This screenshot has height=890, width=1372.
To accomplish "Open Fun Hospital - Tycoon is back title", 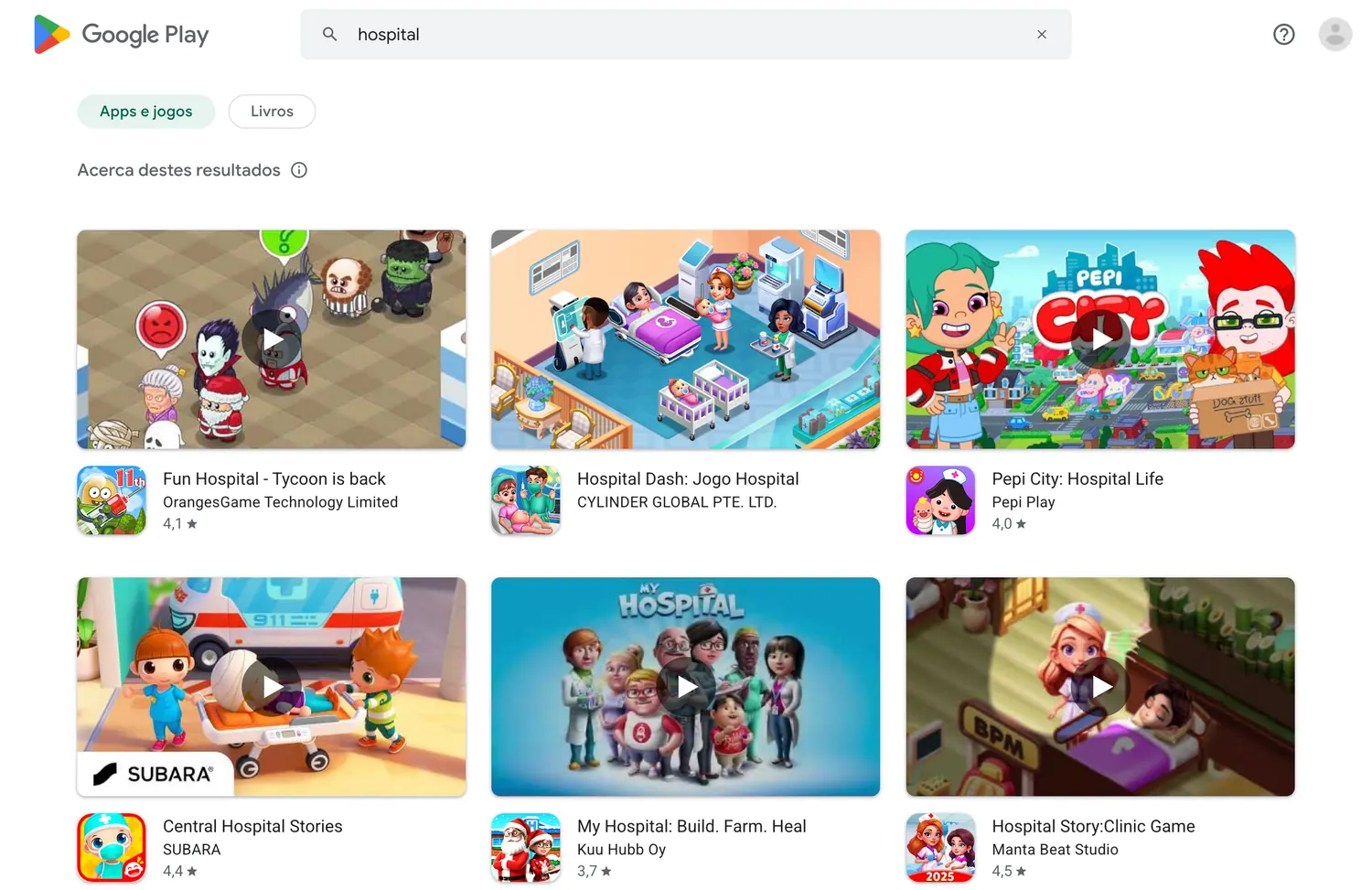I will 274,478.
